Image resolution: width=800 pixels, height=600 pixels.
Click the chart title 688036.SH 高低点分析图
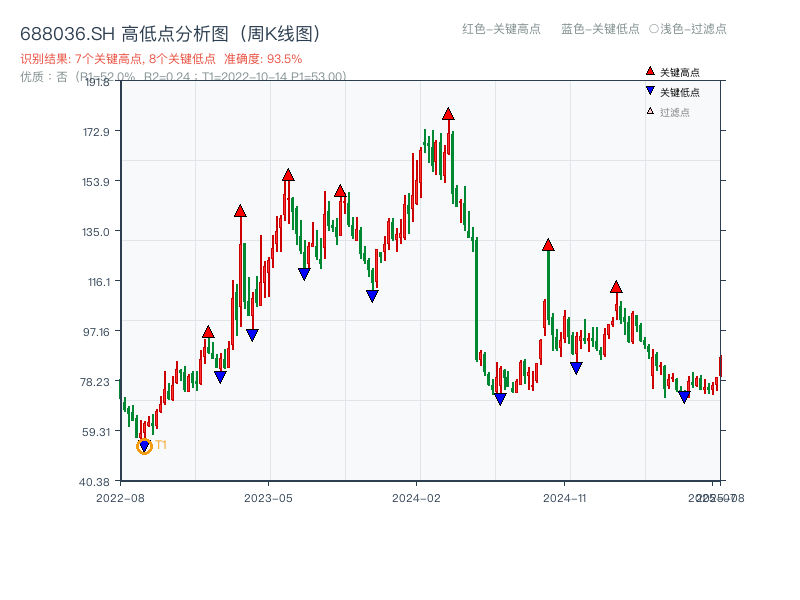(170, 31)
